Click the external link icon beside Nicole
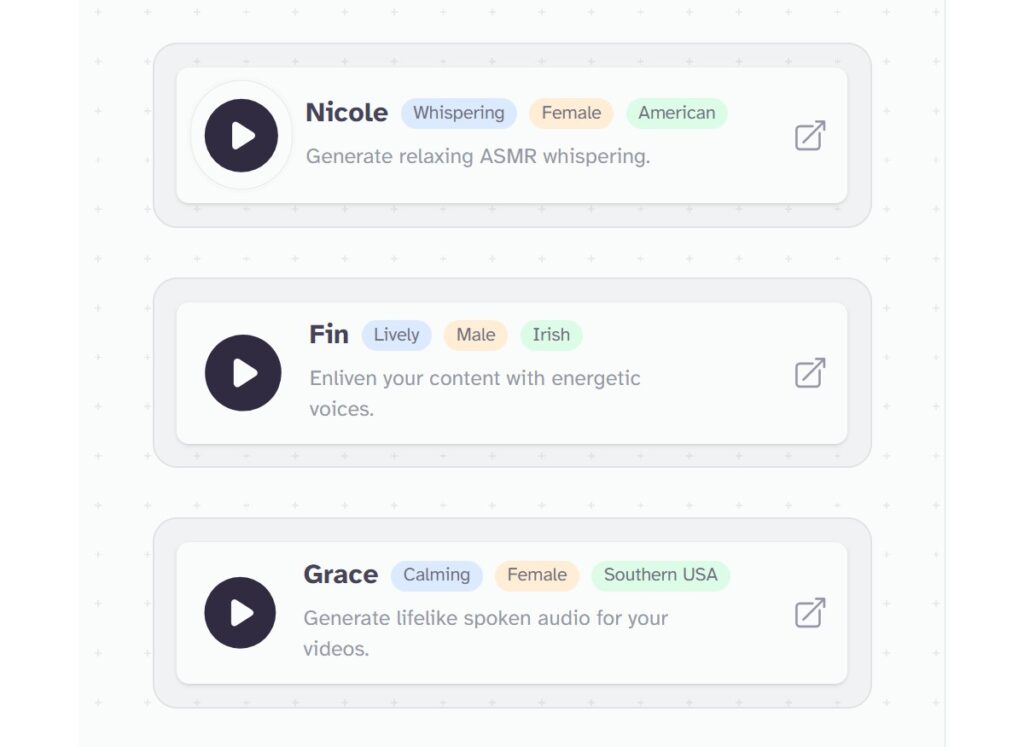 [x=808, y=136]
